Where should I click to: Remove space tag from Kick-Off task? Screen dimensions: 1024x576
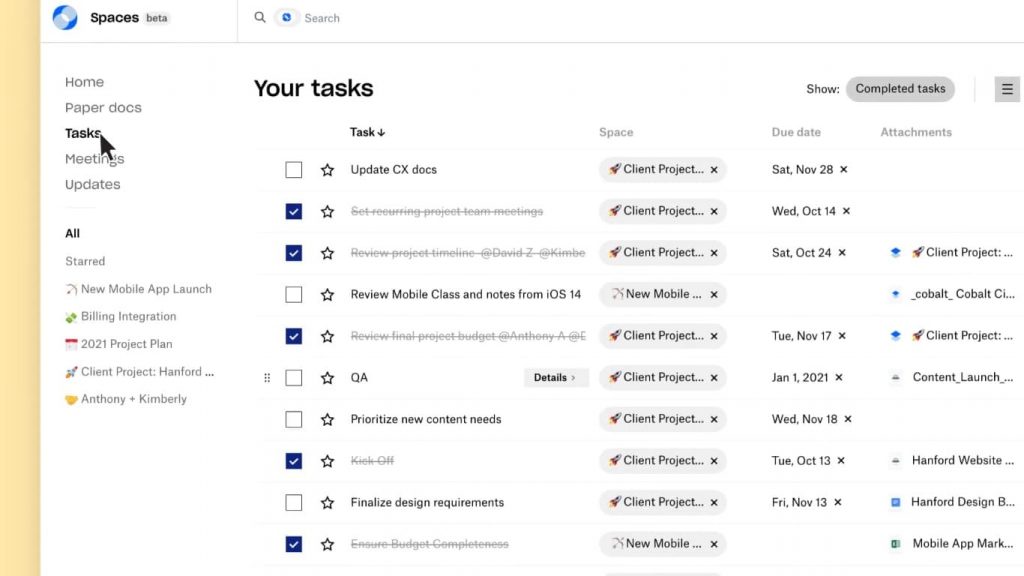coord(714,461)
